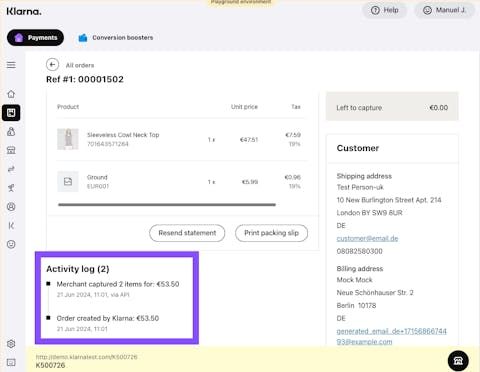This screenshot has width=480, height=372.
Task: Click the K500726 reference text
Action: click(50, 365)
